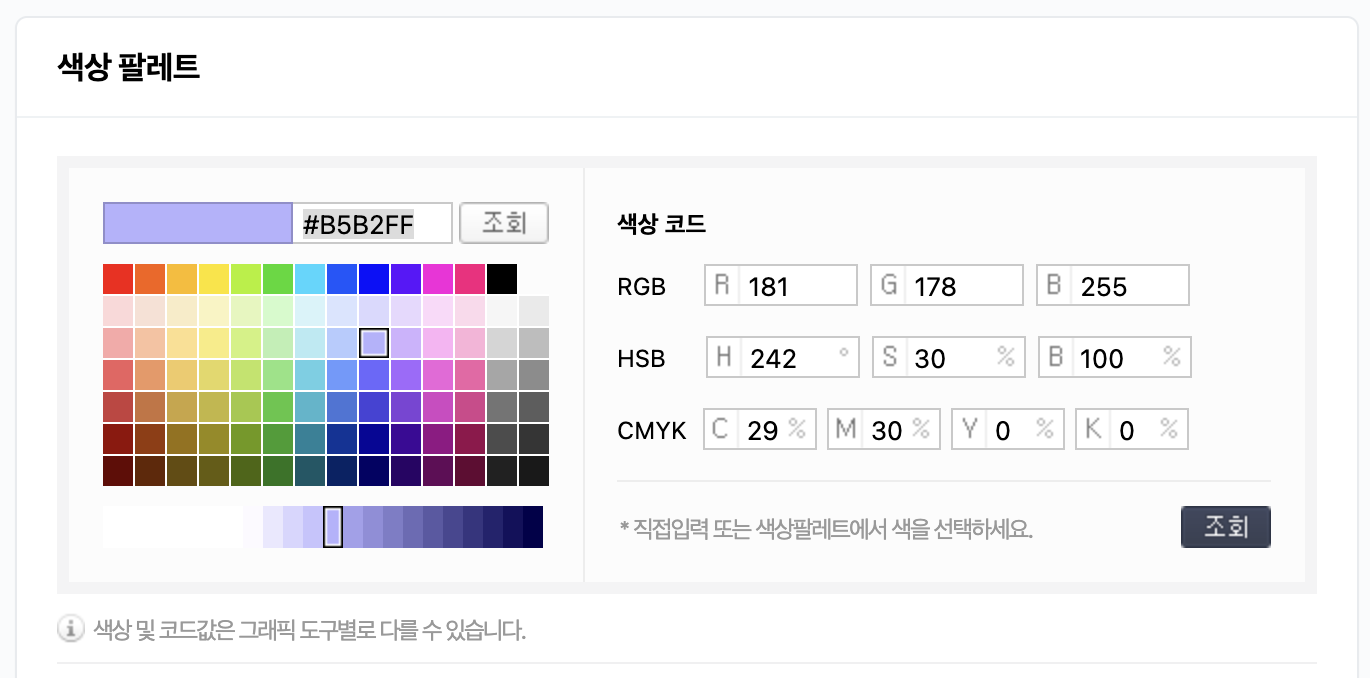
Task: Click the highlighted lavender swatch in the grid
Action: (374, 342)
